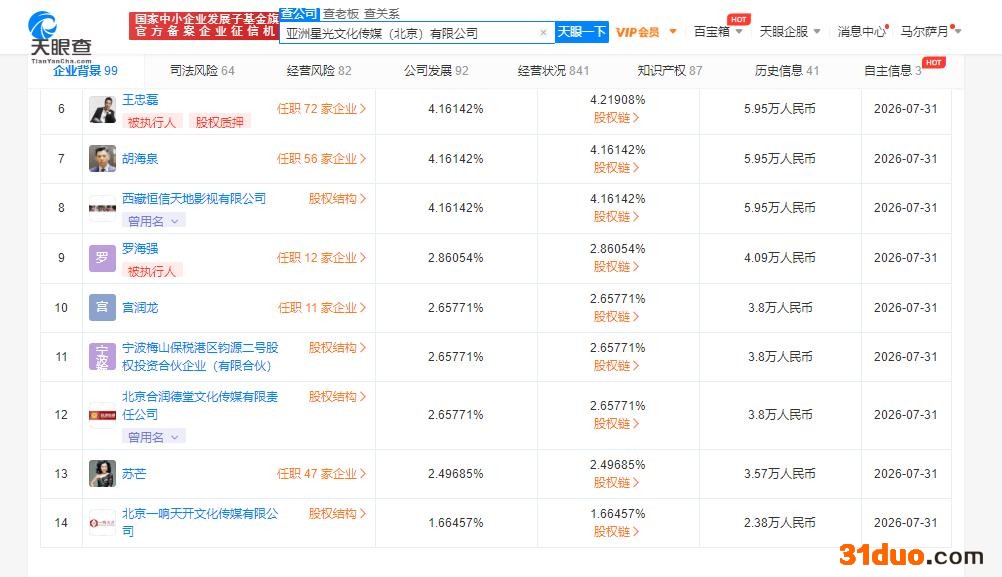Open 股权结构 for 西藏恒信天地影视

point(337,199)
